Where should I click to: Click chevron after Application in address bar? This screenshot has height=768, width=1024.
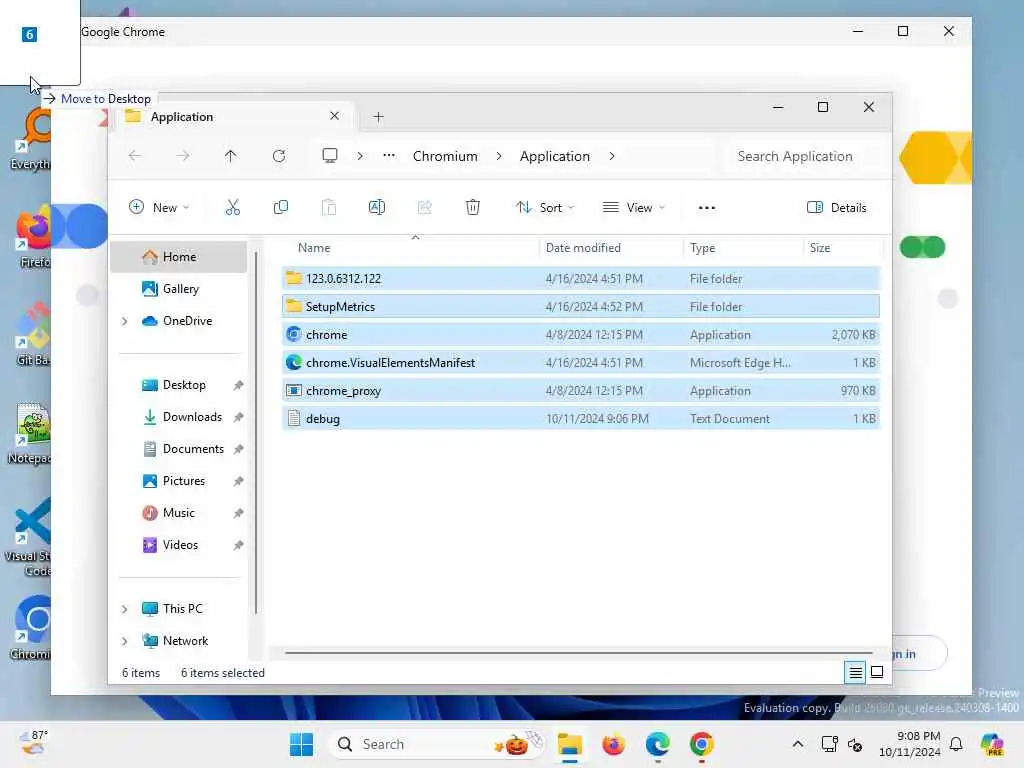(612, 156)
